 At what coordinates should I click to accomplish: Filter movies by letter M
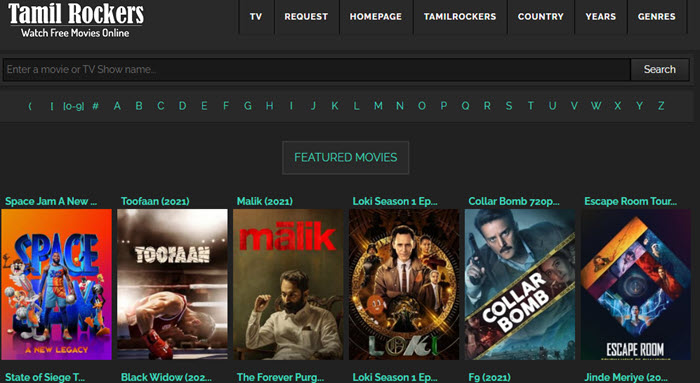pyautogui.click(x=378, y=106)
